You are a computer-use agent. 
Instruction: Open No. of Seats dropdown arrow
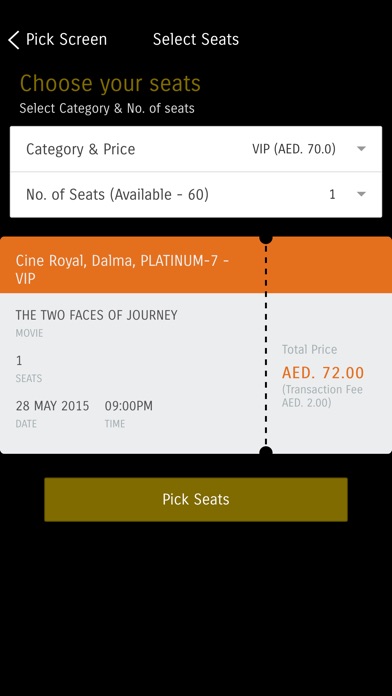(x=361, y=194)
